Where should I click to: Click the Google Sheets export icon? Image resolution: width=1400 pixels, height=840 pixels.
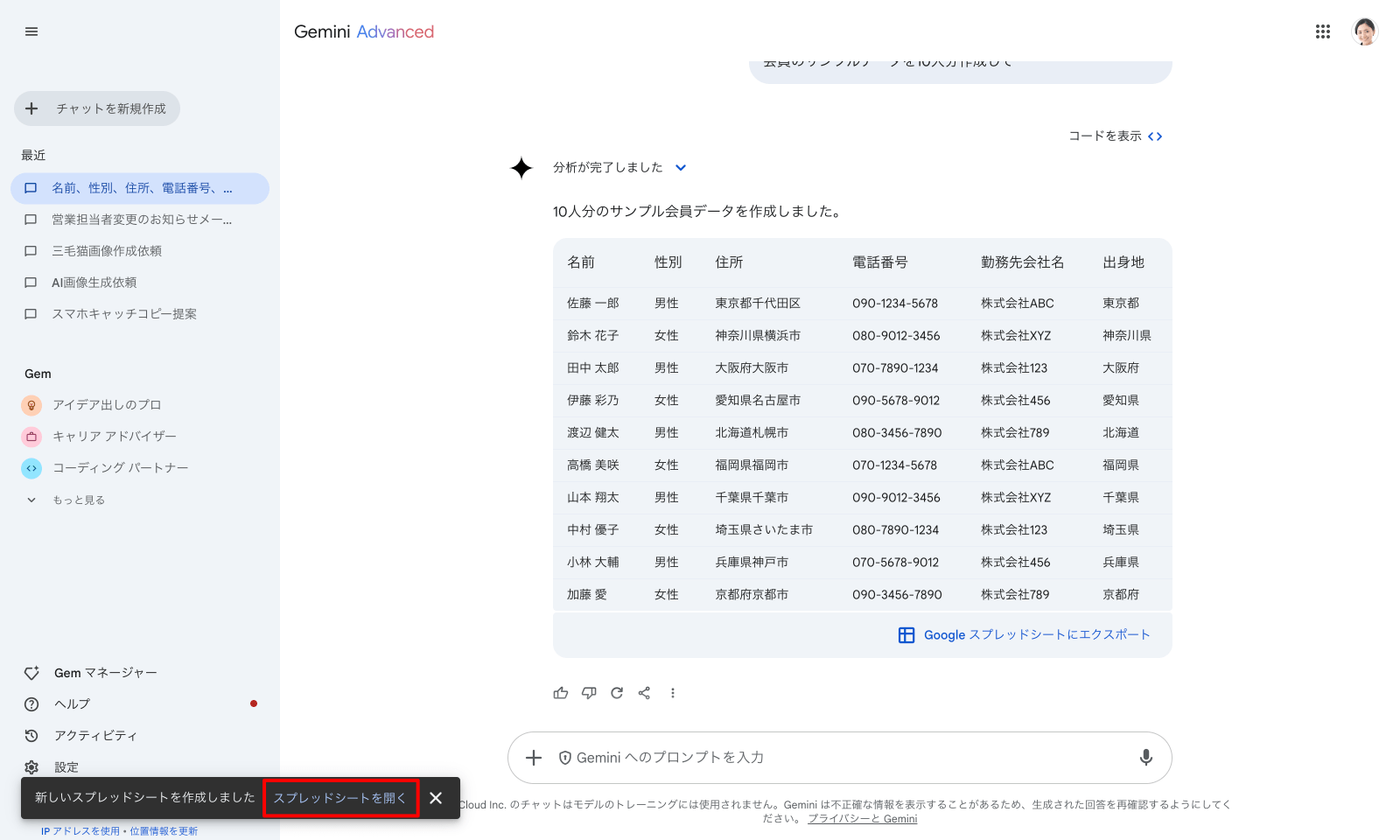(906, 635)
